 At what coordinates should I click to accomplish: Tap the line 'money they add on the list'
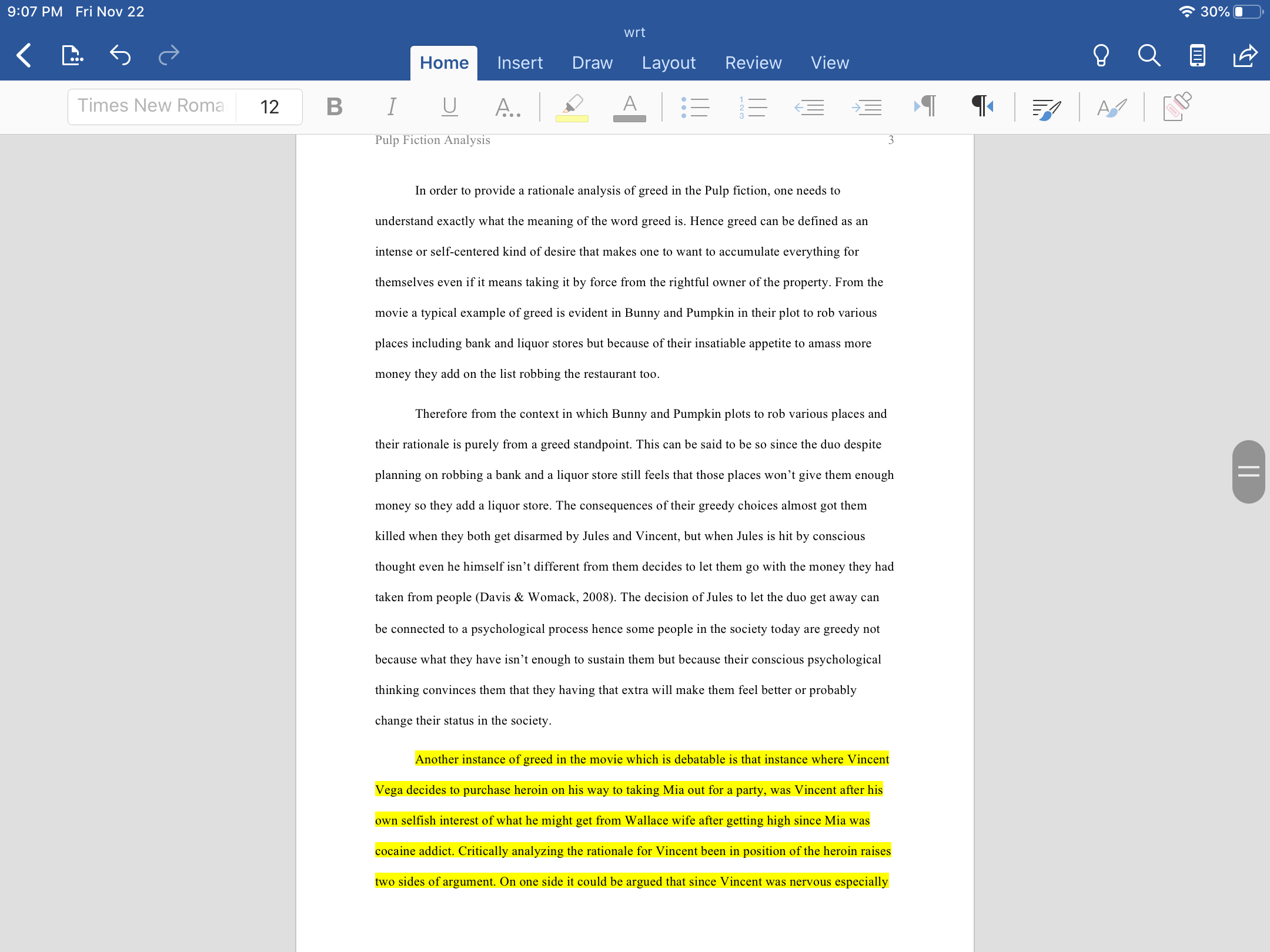[x=517, y=374]
